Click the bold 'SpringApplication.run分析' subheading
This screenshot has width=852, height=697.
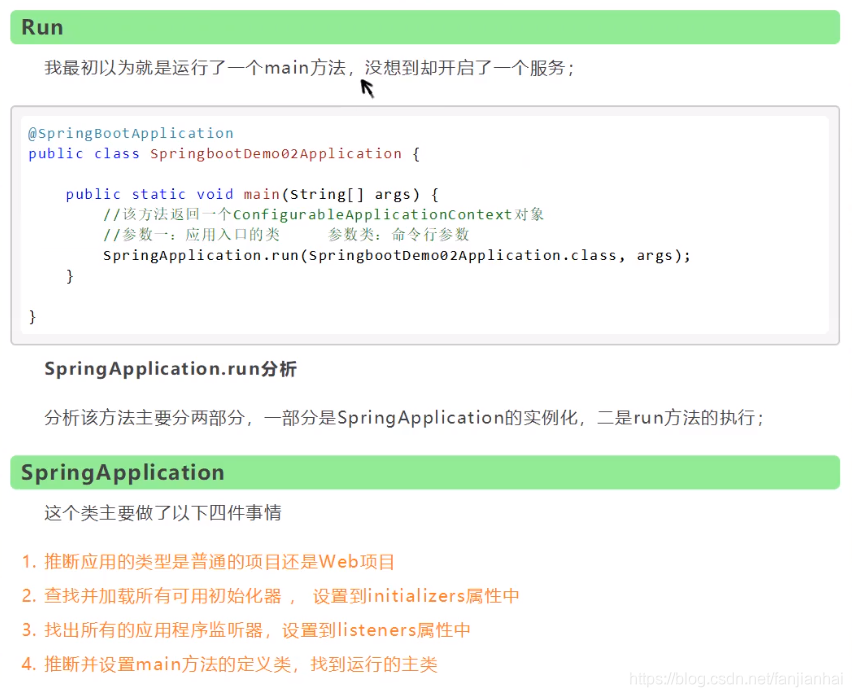pos(171,369)
